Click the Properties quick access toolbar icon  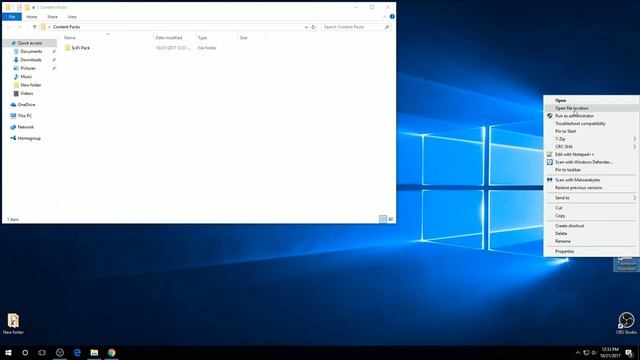coord(19,7)
